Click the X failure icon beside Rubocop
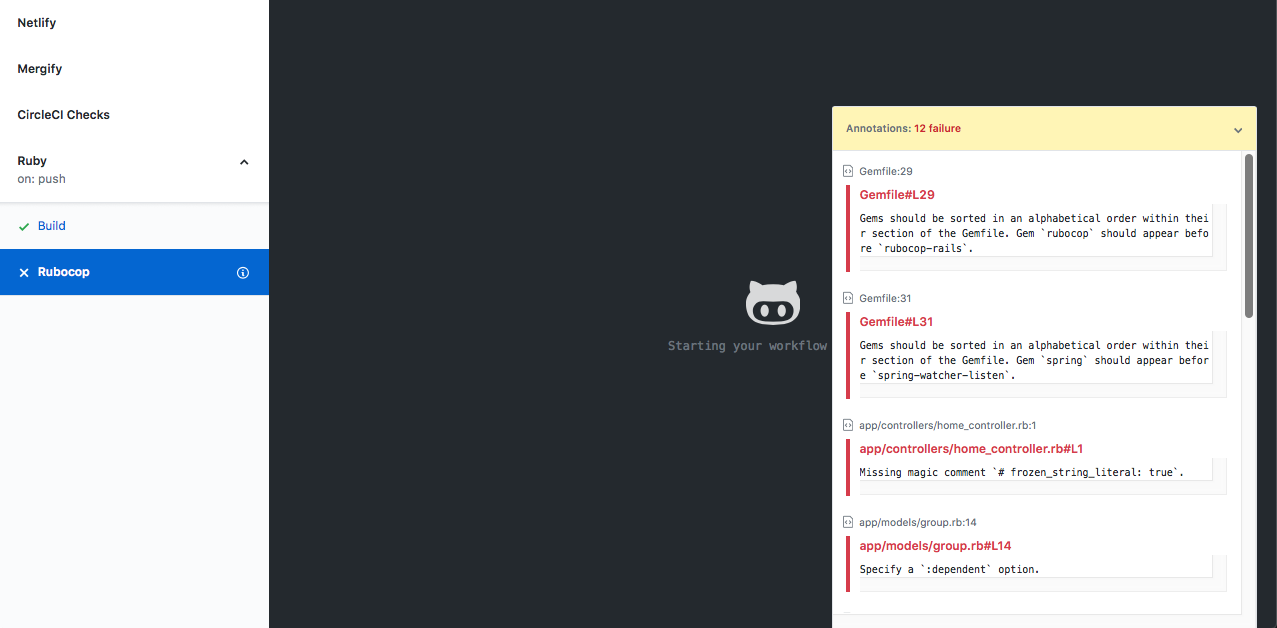The width and height of the screenshot is (1277, 628). coord(24,271)
